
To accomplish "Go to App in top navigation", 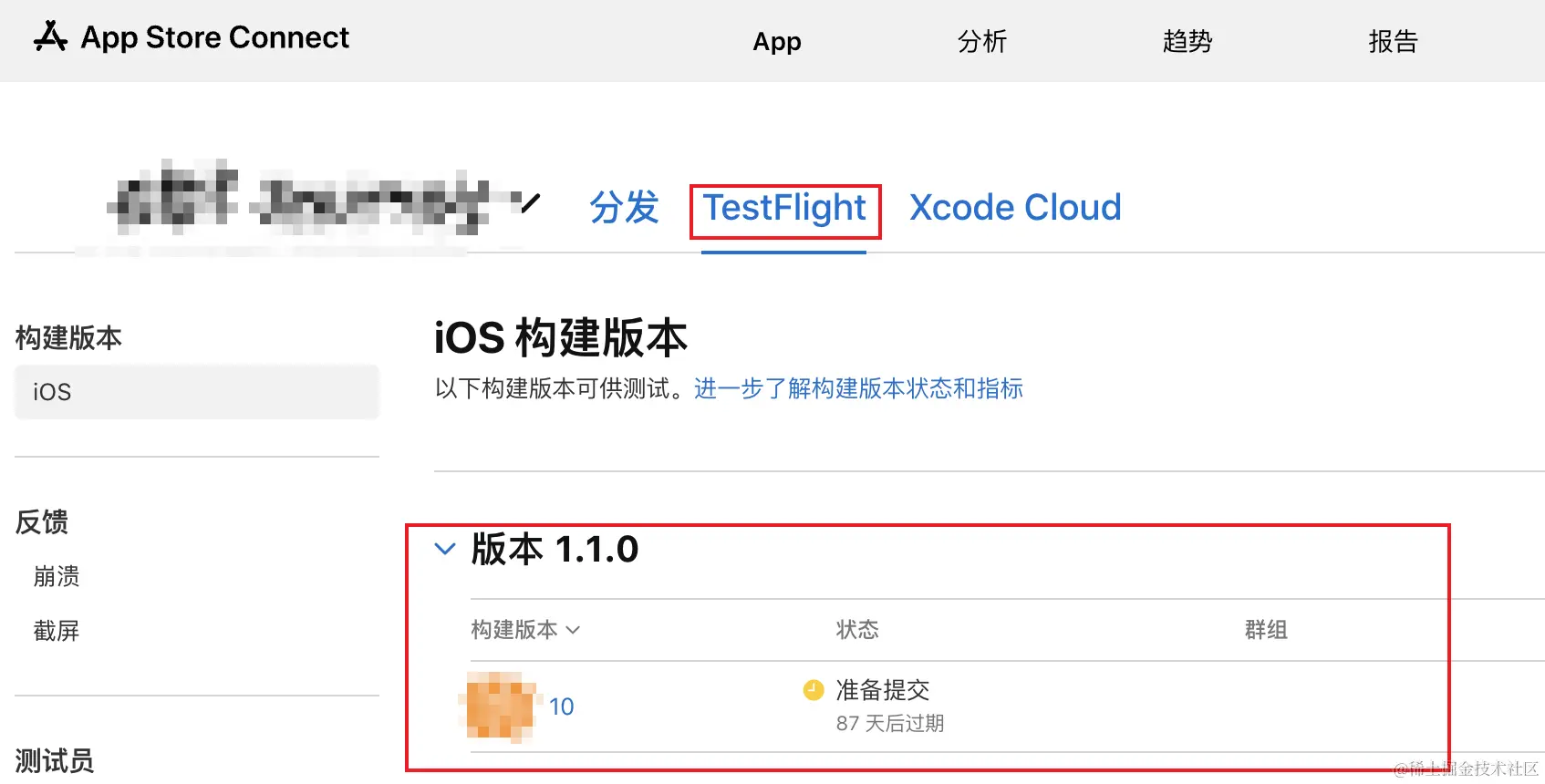I will point(776,41).
